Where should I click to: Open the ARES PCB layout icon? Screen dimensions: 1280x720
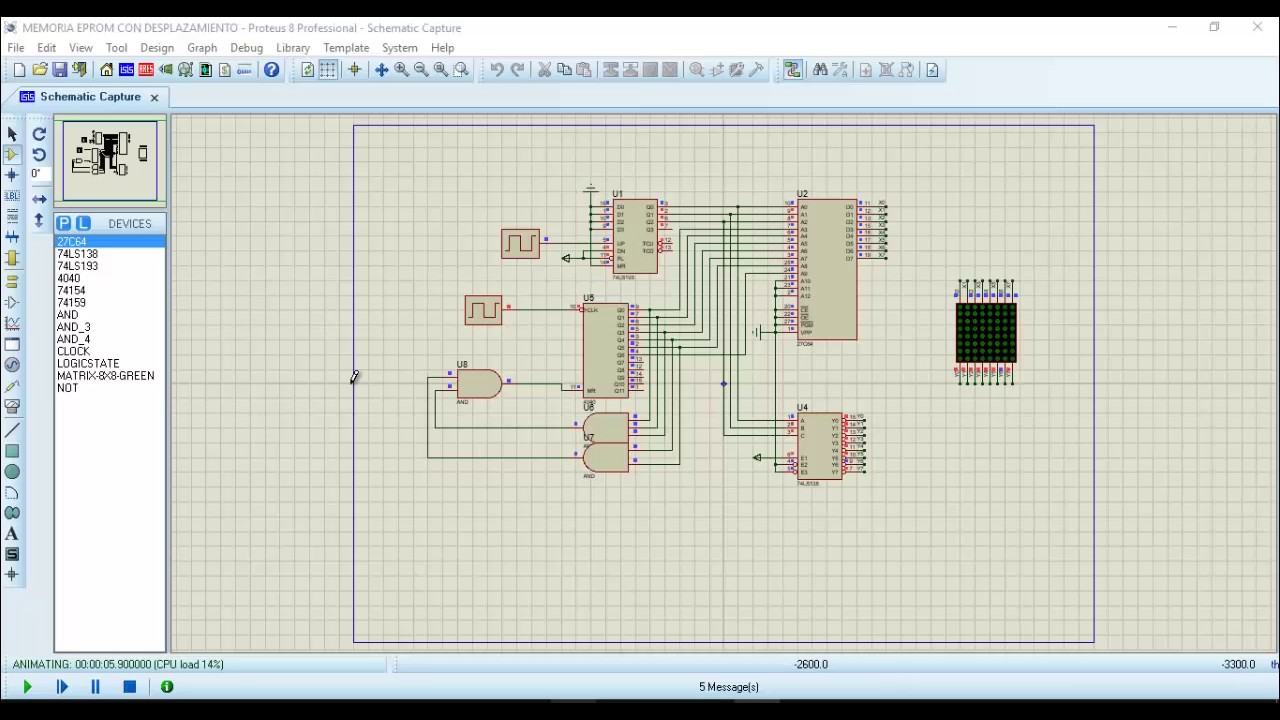(146, 70)
